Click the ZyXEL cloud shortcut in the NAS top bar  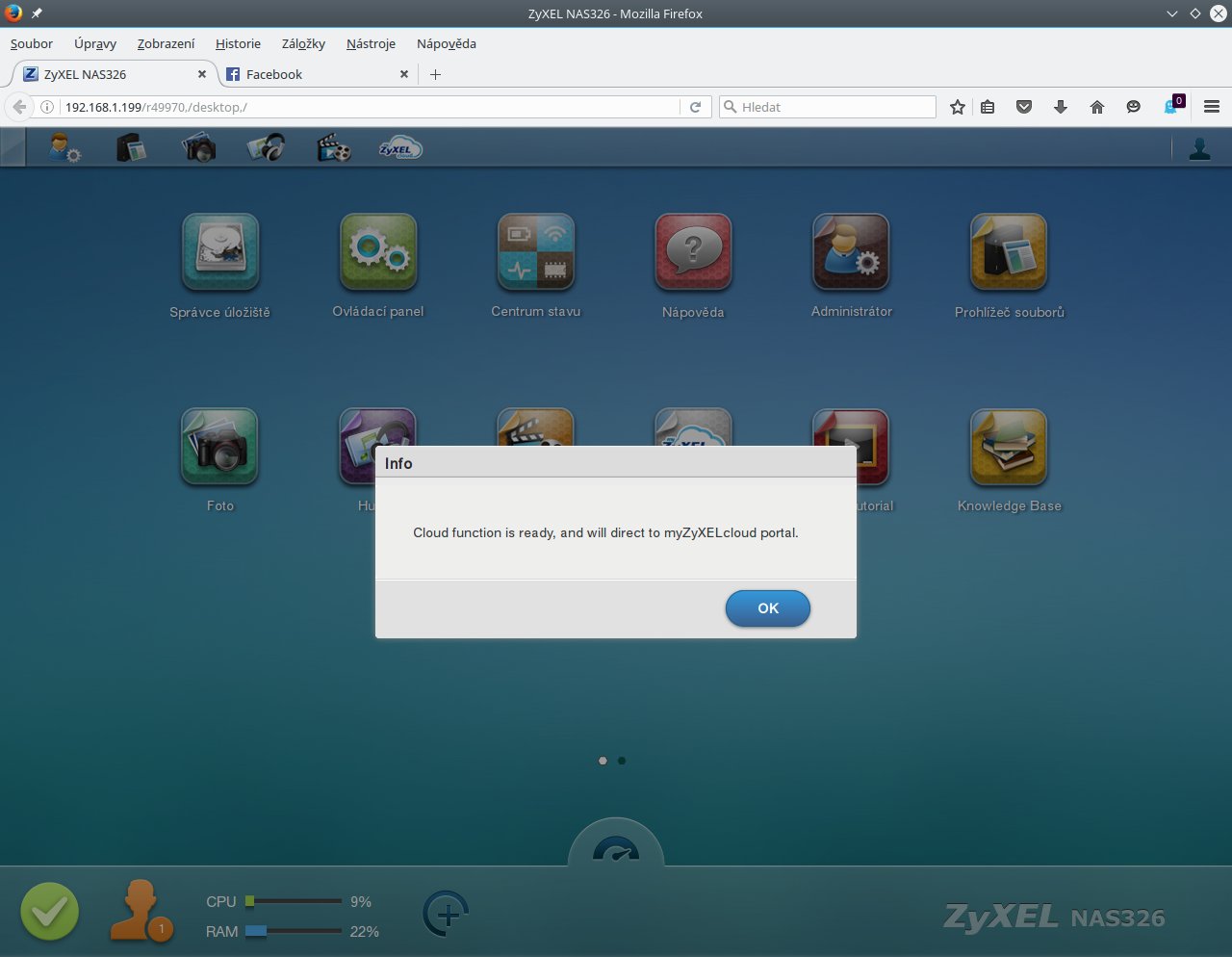400,148
